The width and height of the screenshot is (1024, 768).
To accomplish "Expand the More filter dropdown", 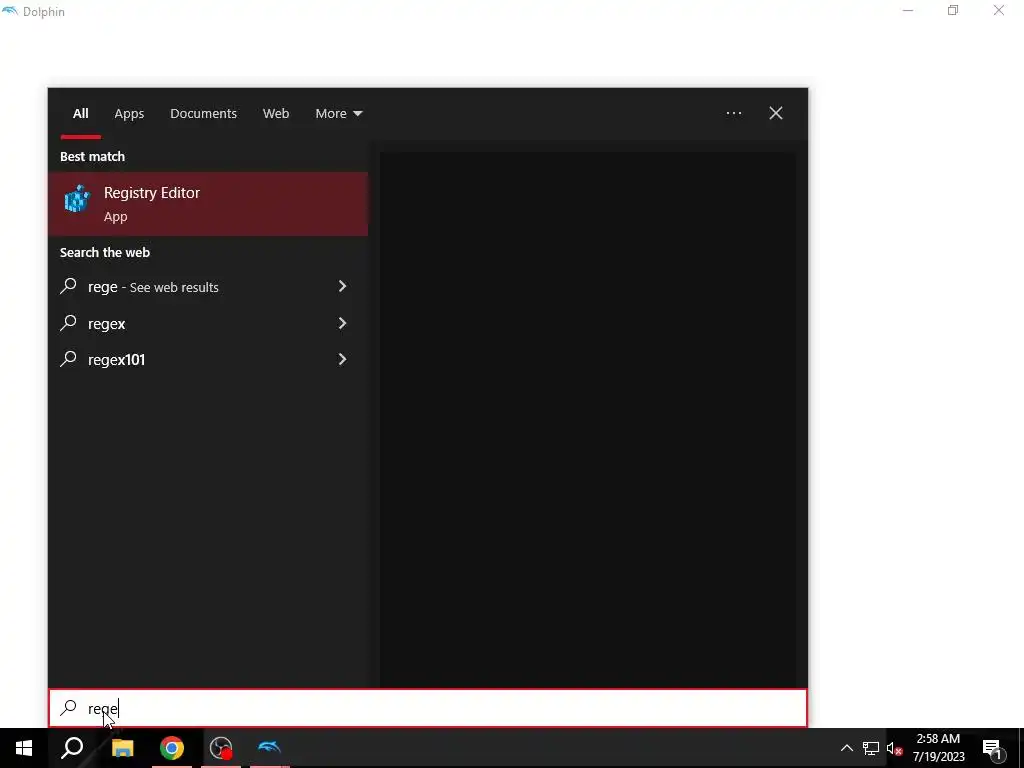I will click(338, 114).
